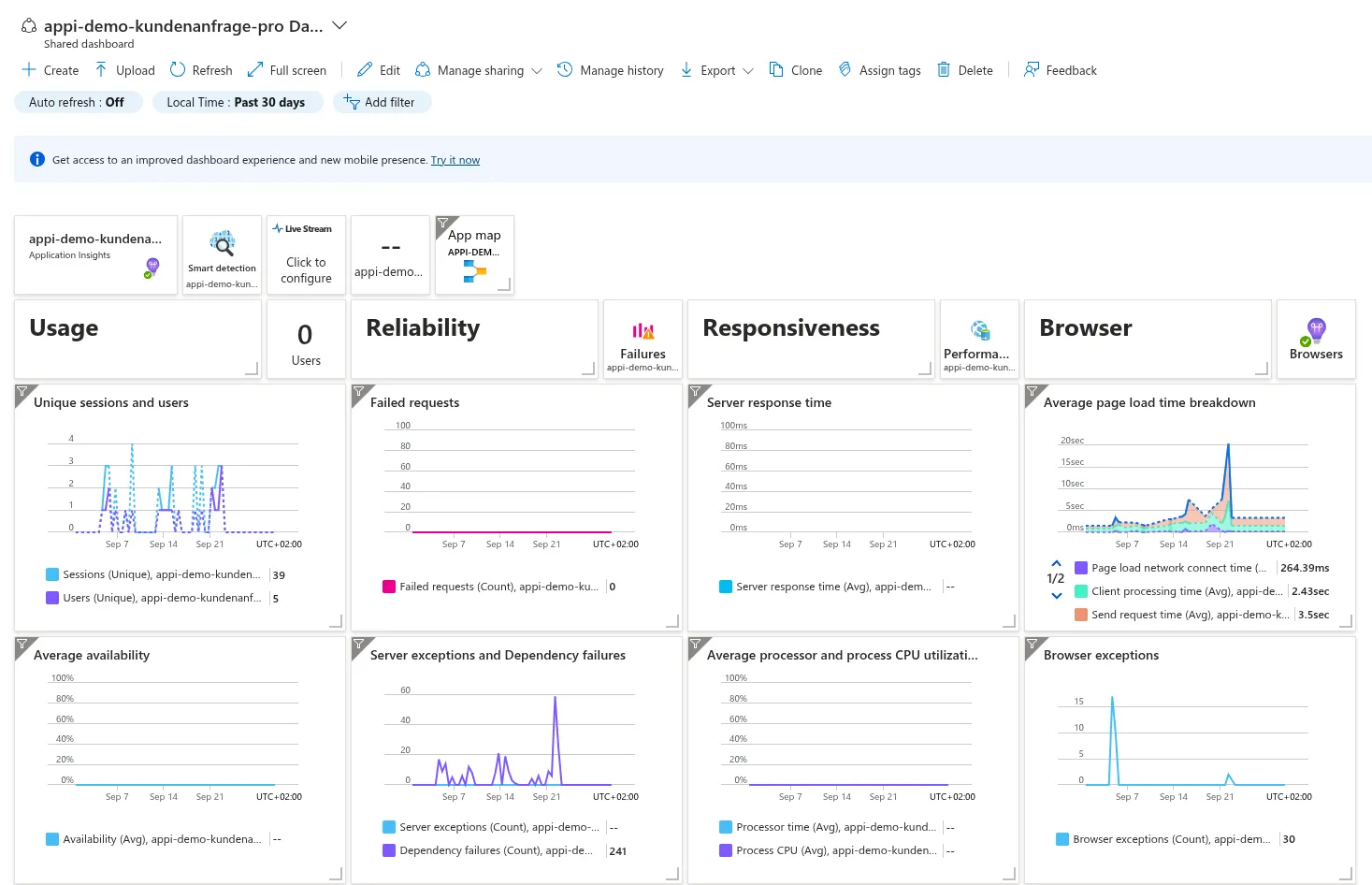Screen dimensions: 1372x885
Task: Click filter icon on Average processor CPU chart
Action: coord(696,645)
